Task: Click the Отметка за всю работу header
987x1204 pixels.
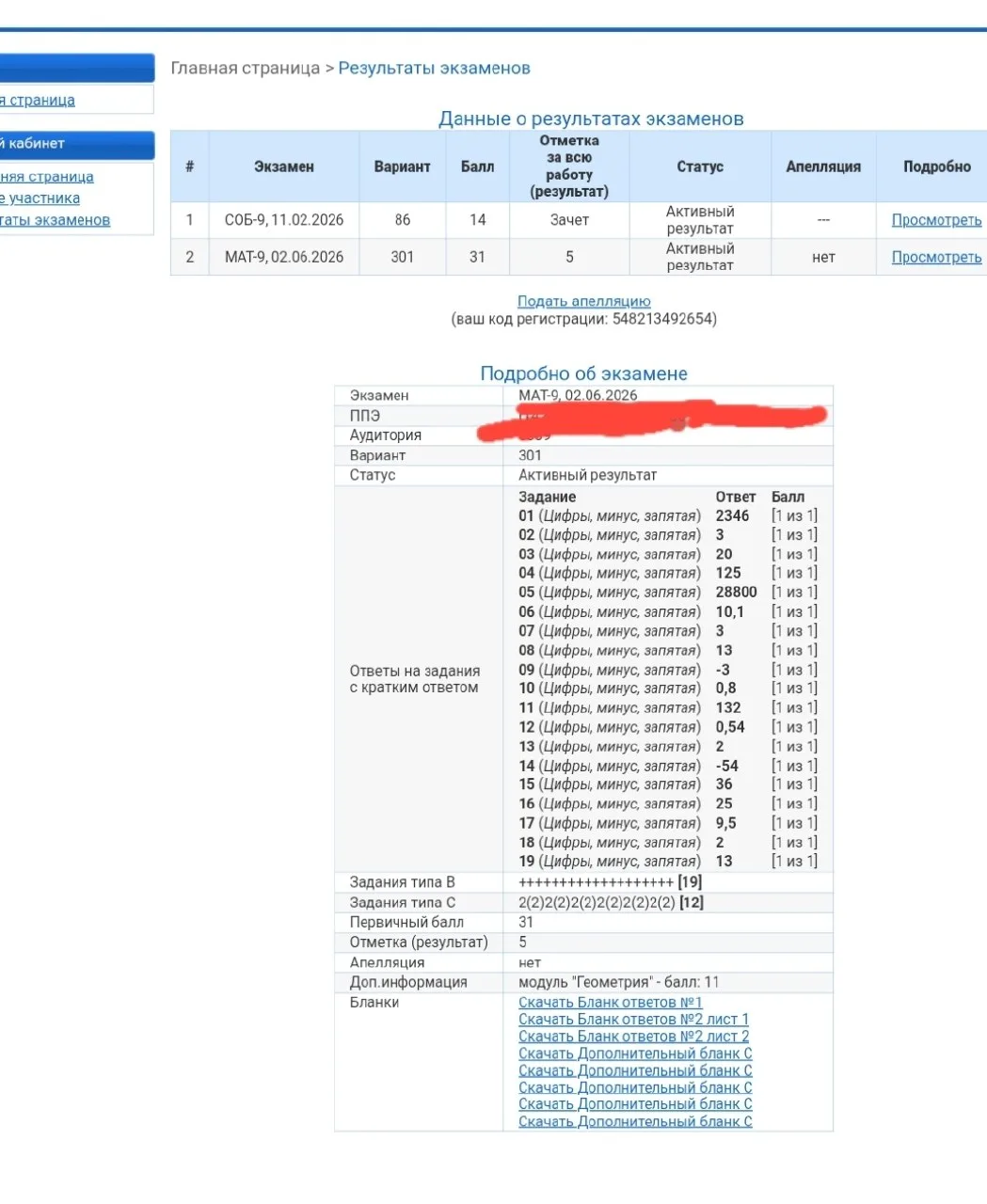Action: [x=569, y=166]
